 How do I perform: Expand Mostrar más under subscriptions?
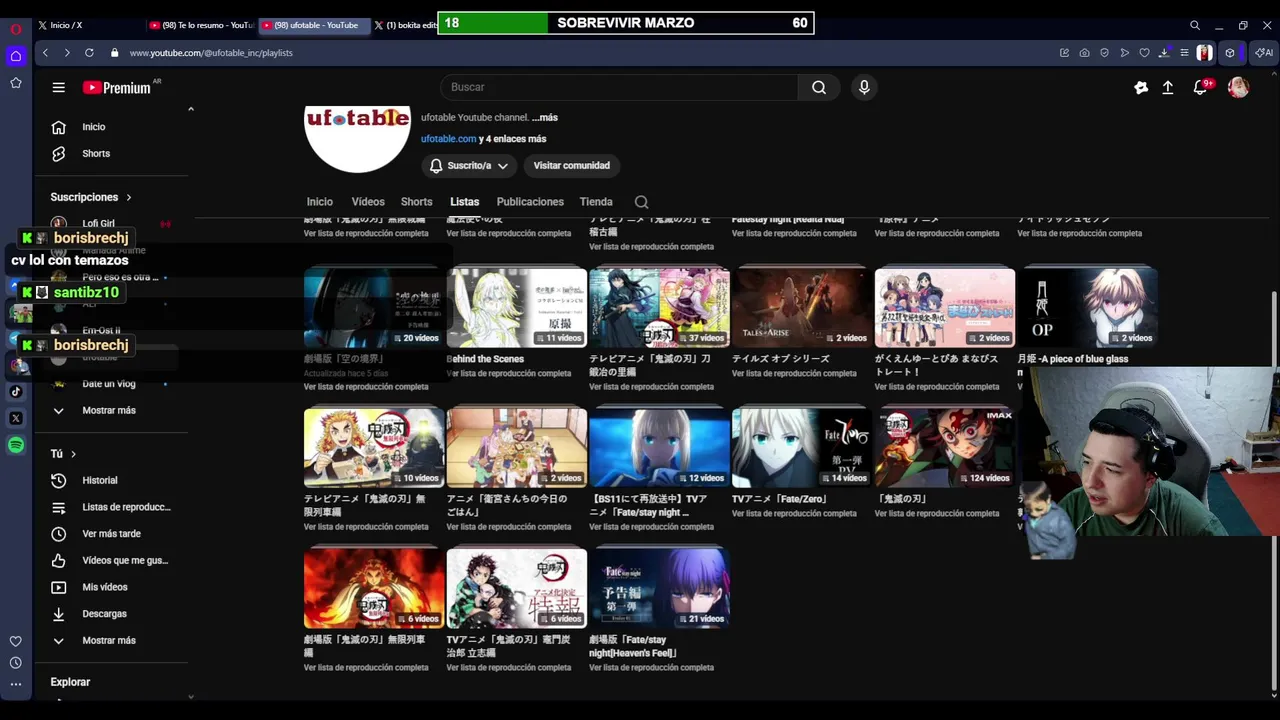point(109,410)
